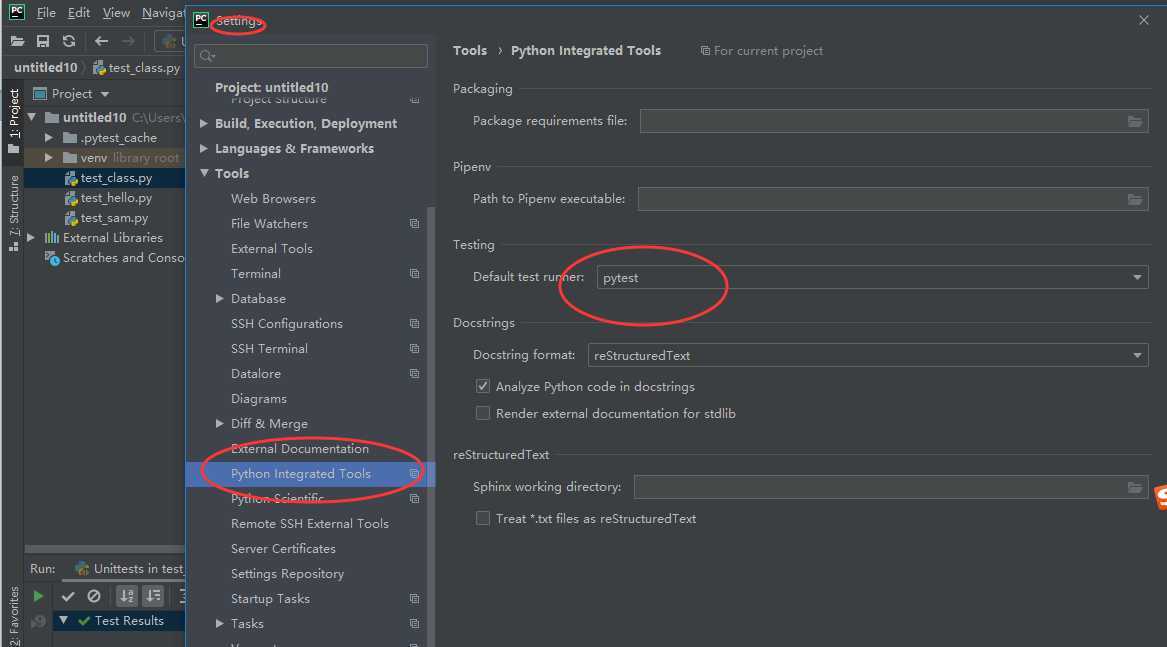Toggle Analyze Python code in docstrings
1167x647 pixels.
pos(483,386)
